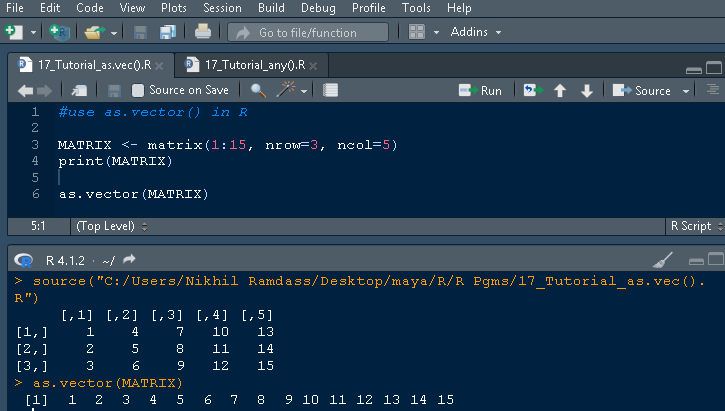
Task: Click the compile report notebook icon
Action: pyautogui.click(x=331, y=90)
